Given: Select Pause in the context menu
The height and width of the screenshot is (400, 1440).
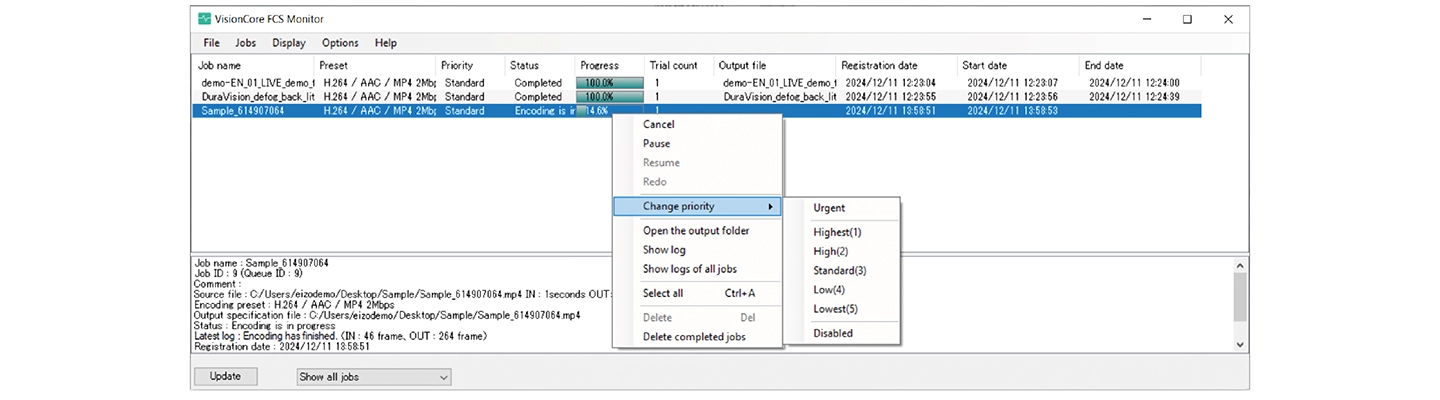Looking at the screenshot, I should coord(656,144).
